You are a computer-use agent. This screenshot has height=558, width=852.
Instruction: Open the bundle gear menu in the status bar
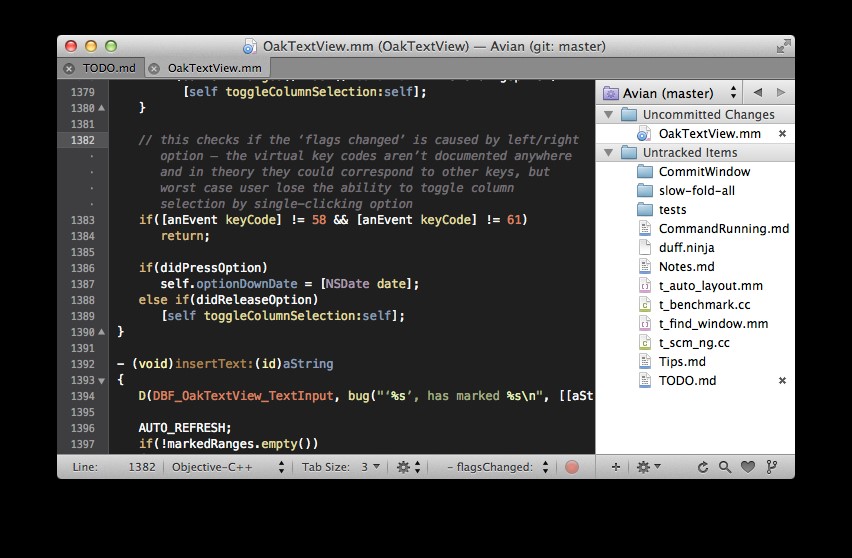coord(408,467)
